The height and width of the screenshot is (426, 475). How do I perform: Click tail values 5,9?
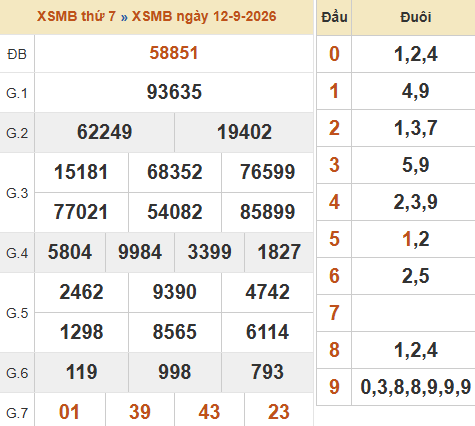[415, 165]
